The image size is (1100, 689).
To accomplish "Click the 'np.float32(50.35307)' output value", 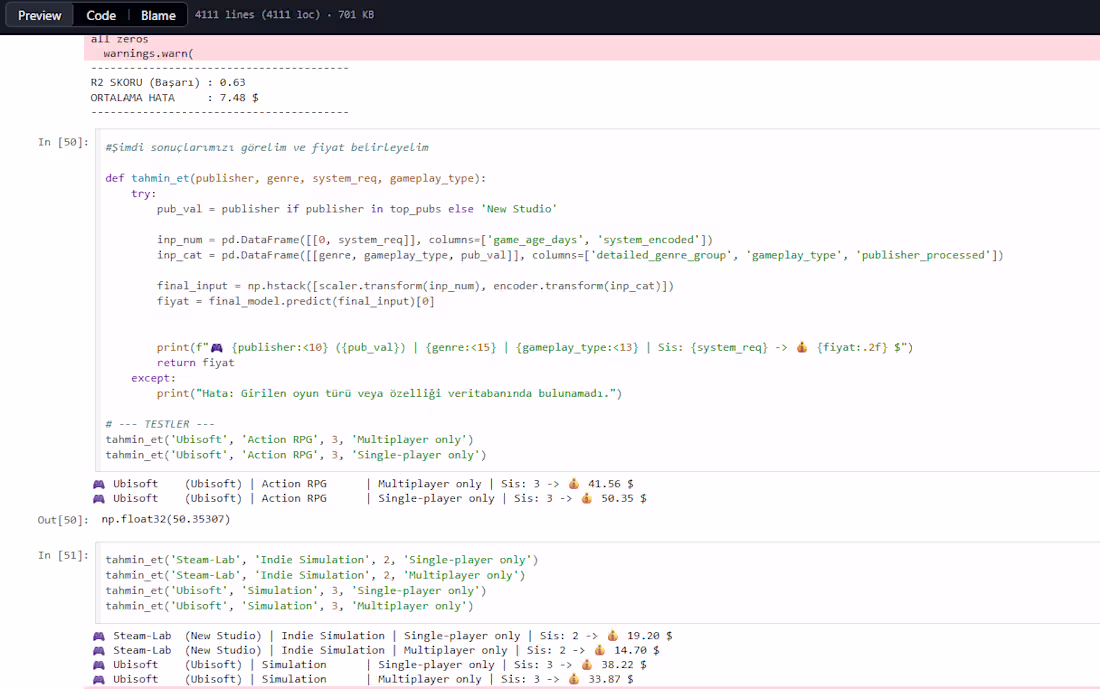I will pyautogui.click(x=166, y=519).
